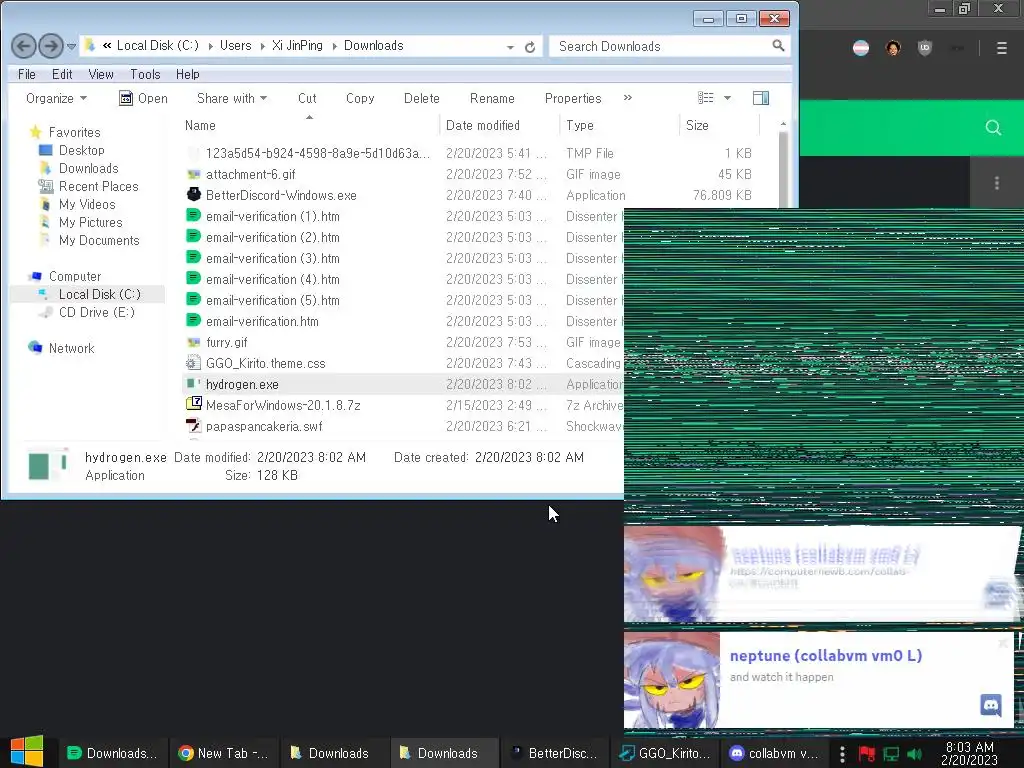Show more toolbar commands chevron
The width and height of the screenshot is (1024, 768).
coord(628,98)
